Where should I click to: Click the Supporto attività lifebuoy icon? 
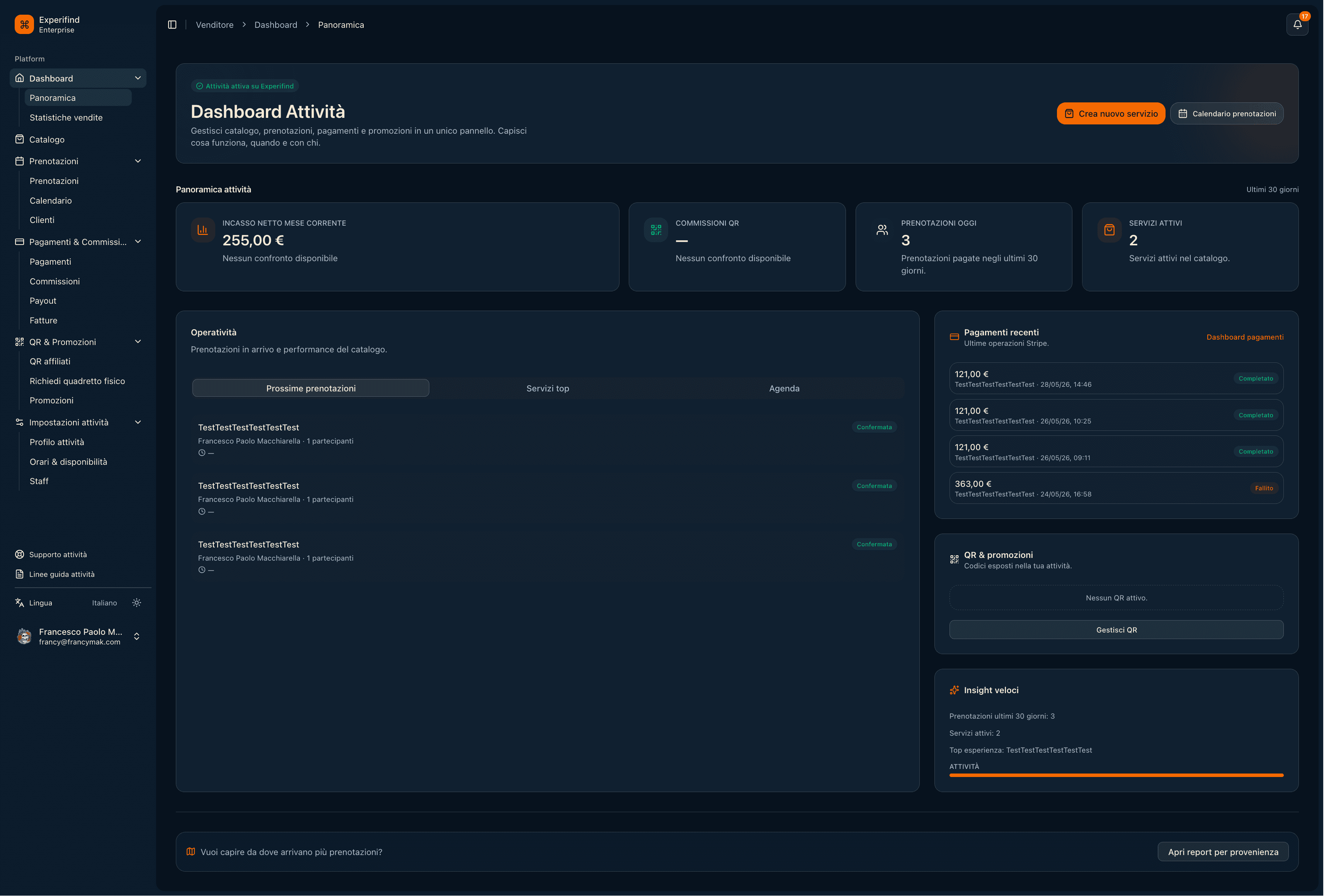[19, 554]
